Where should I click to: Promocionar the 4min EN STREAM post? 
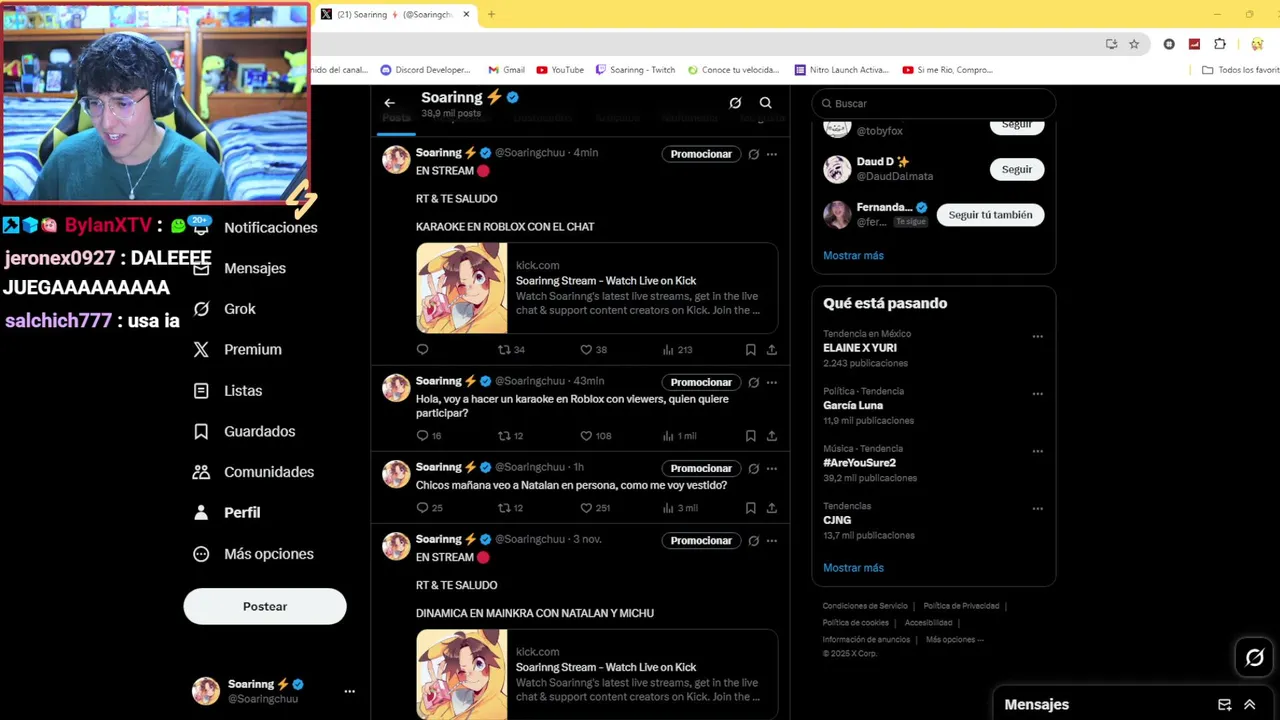(x=701, y=154)
